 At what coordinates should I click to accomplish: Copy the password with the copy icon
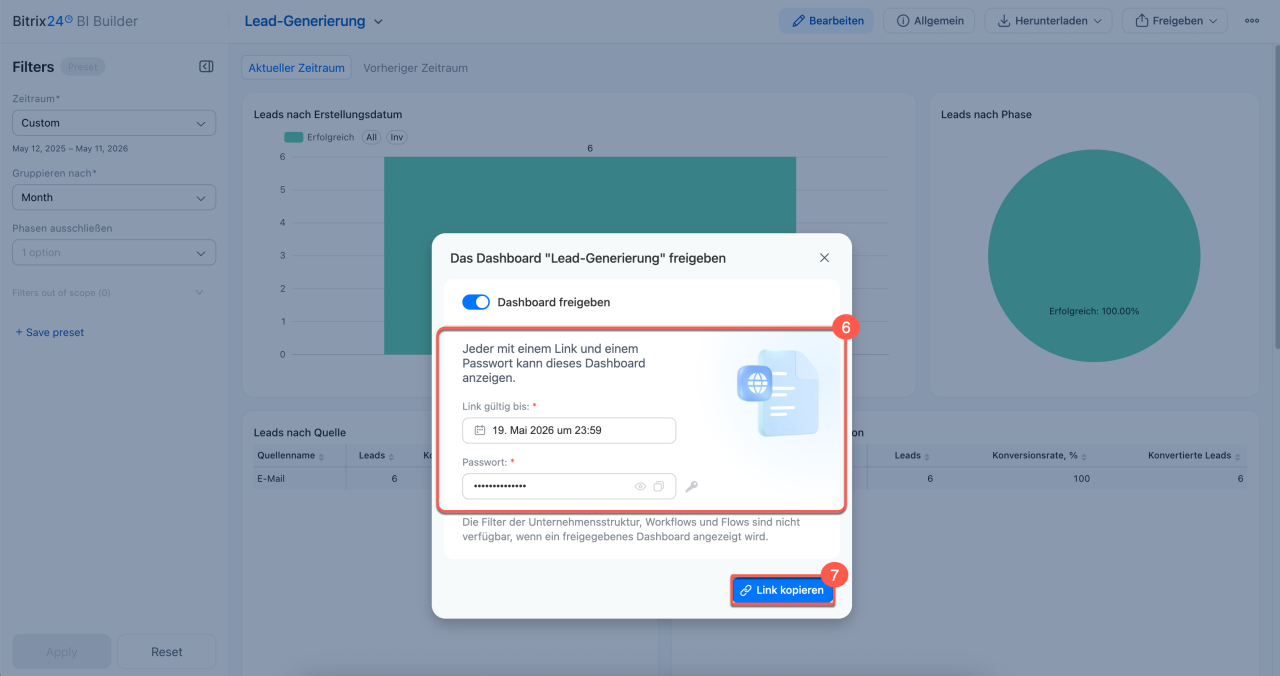pos(659,487)
